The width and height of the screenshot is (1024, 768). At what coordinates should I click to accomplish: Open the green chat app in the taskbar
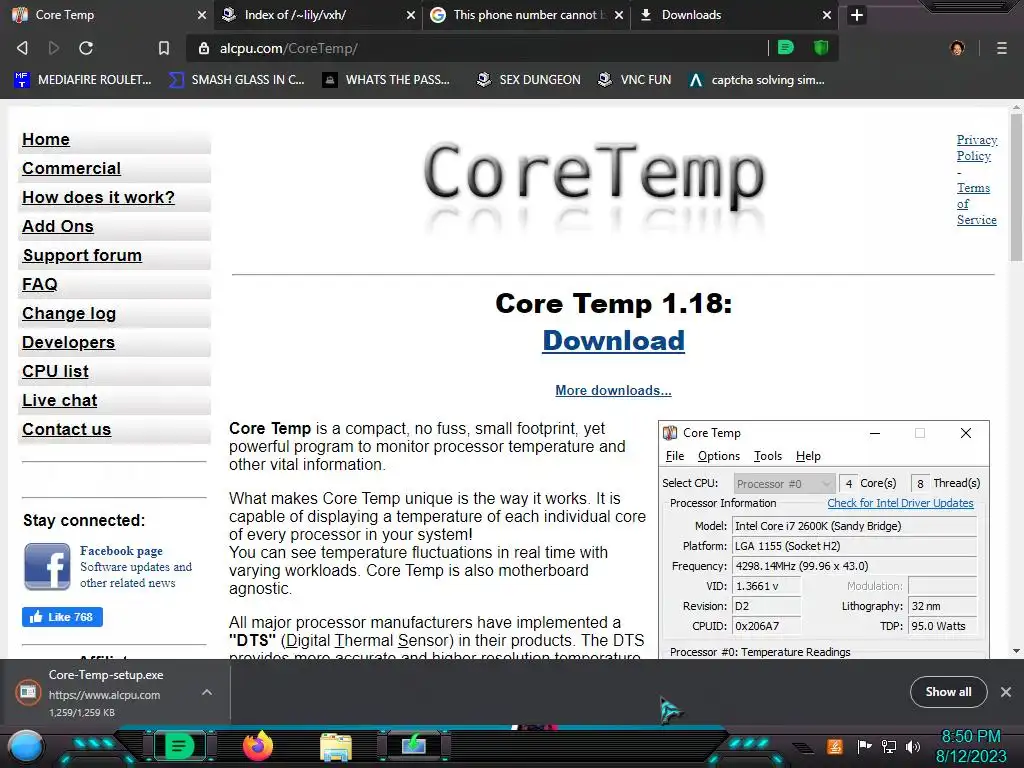click(179, 746)
